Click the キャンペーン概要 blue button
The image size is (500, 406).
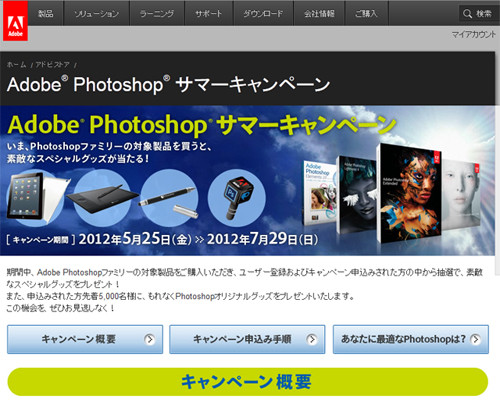tap(85, 339)
